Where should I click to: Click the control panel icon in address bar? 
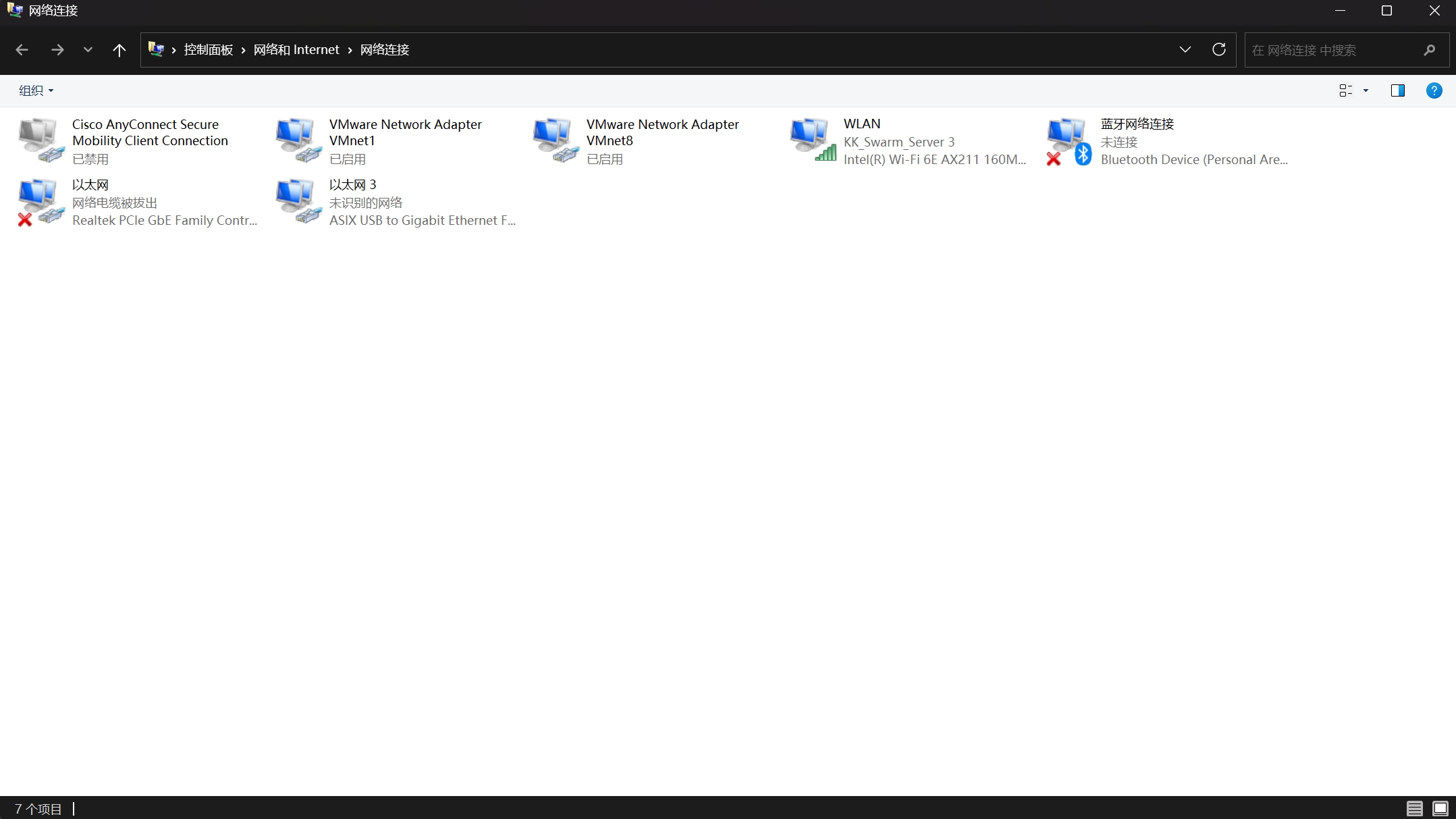tap(156, 49)
